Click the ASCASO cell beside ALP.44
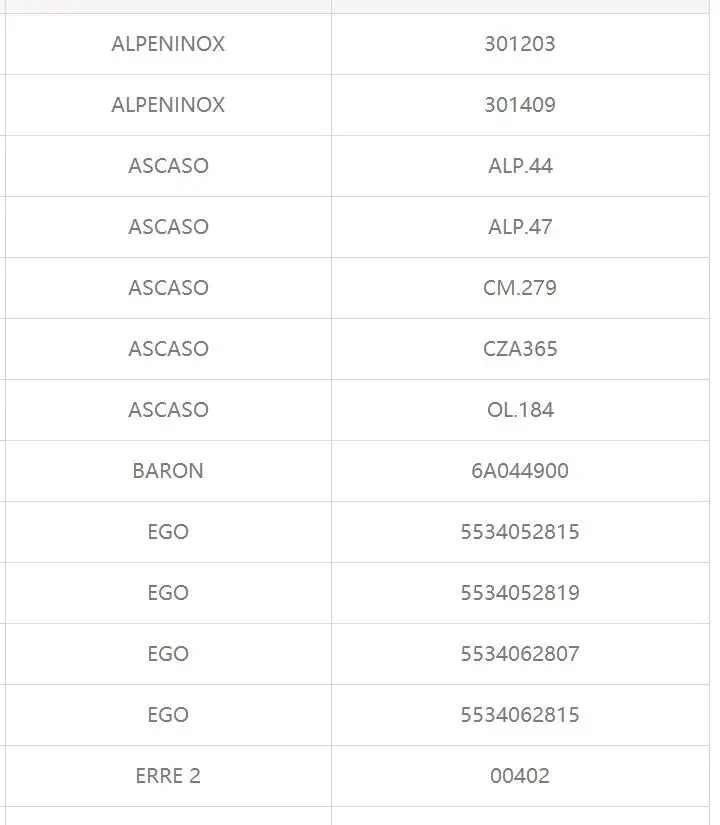Screen dimensions: 720x825 [168, 166]
